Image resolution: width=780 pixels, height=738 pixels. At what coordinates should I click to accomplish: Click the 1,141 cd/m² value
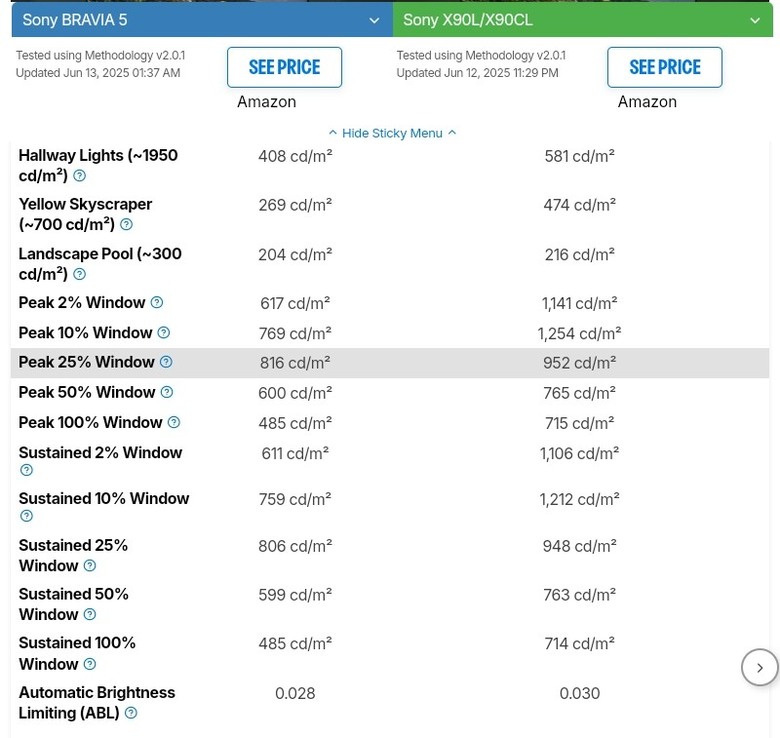pos(580,303)
